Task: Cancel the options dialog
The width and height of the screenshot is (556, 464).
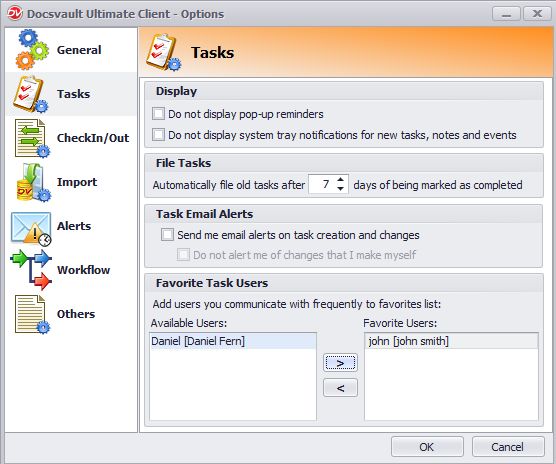Action: click(x=508, y=447)
